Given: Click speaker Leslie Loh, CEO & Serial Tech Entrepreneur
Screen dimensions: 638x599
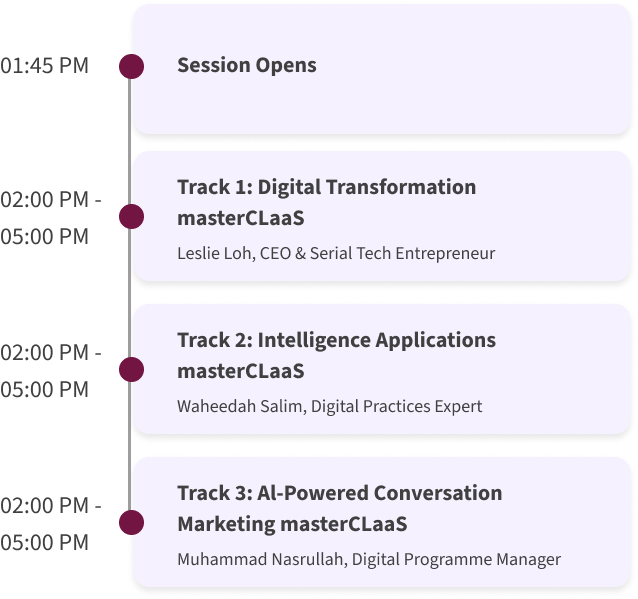Looking at the screenshot, I should [x=336, y=253].
